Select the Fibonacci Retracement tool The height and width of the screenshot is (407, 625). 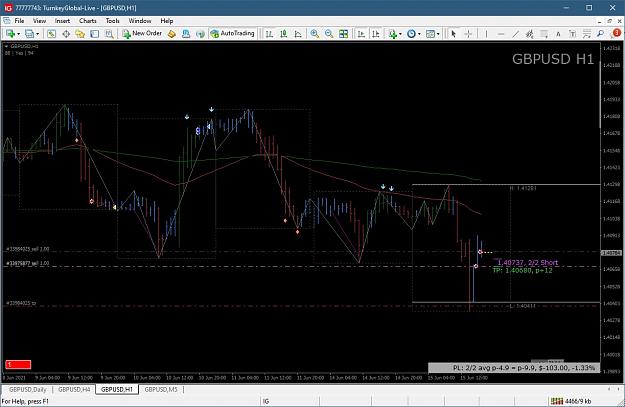pyautogui.click(x=544, y=34)
